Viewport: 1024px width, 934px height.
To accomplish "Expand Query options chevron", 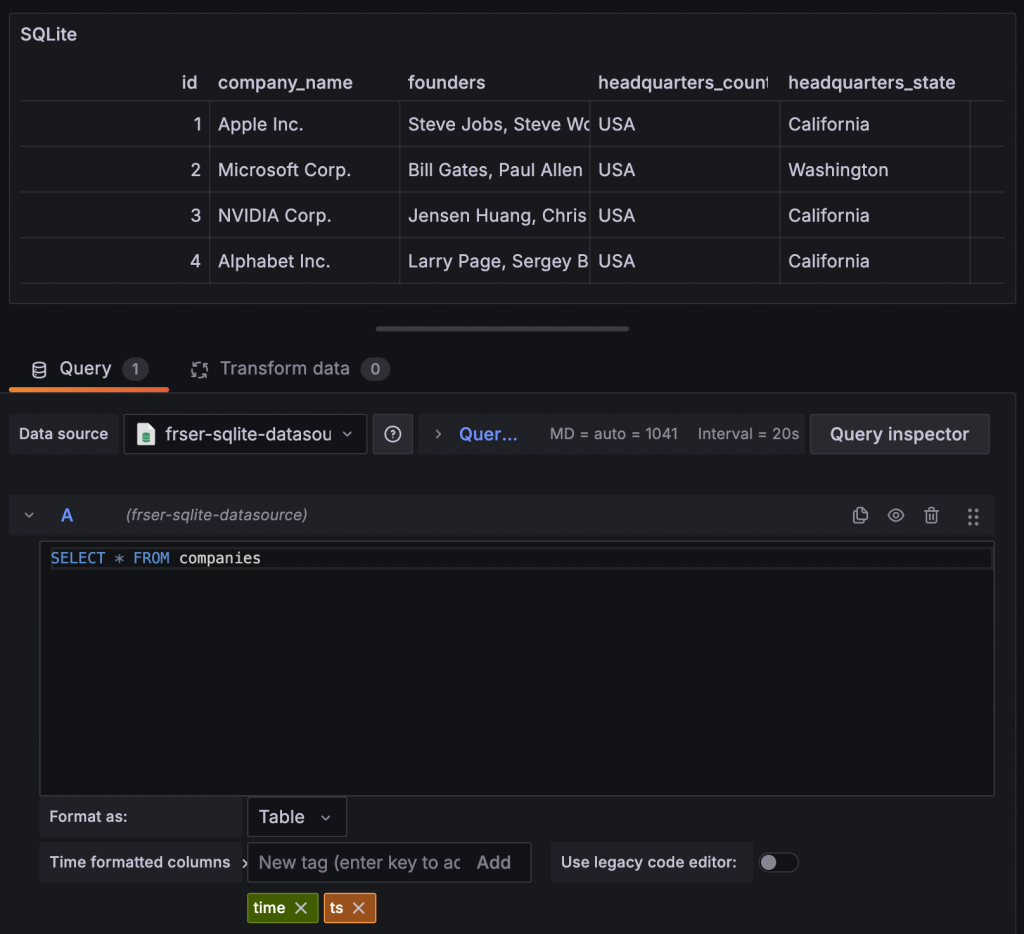I will 438,434.
